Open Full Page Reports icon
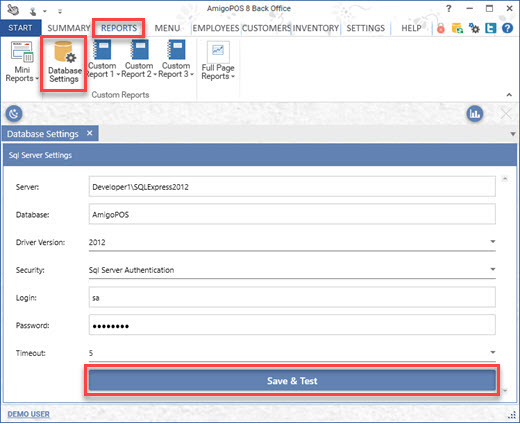Screen dimensions: 520x424 pyautogui.click(x=218, y=51)
